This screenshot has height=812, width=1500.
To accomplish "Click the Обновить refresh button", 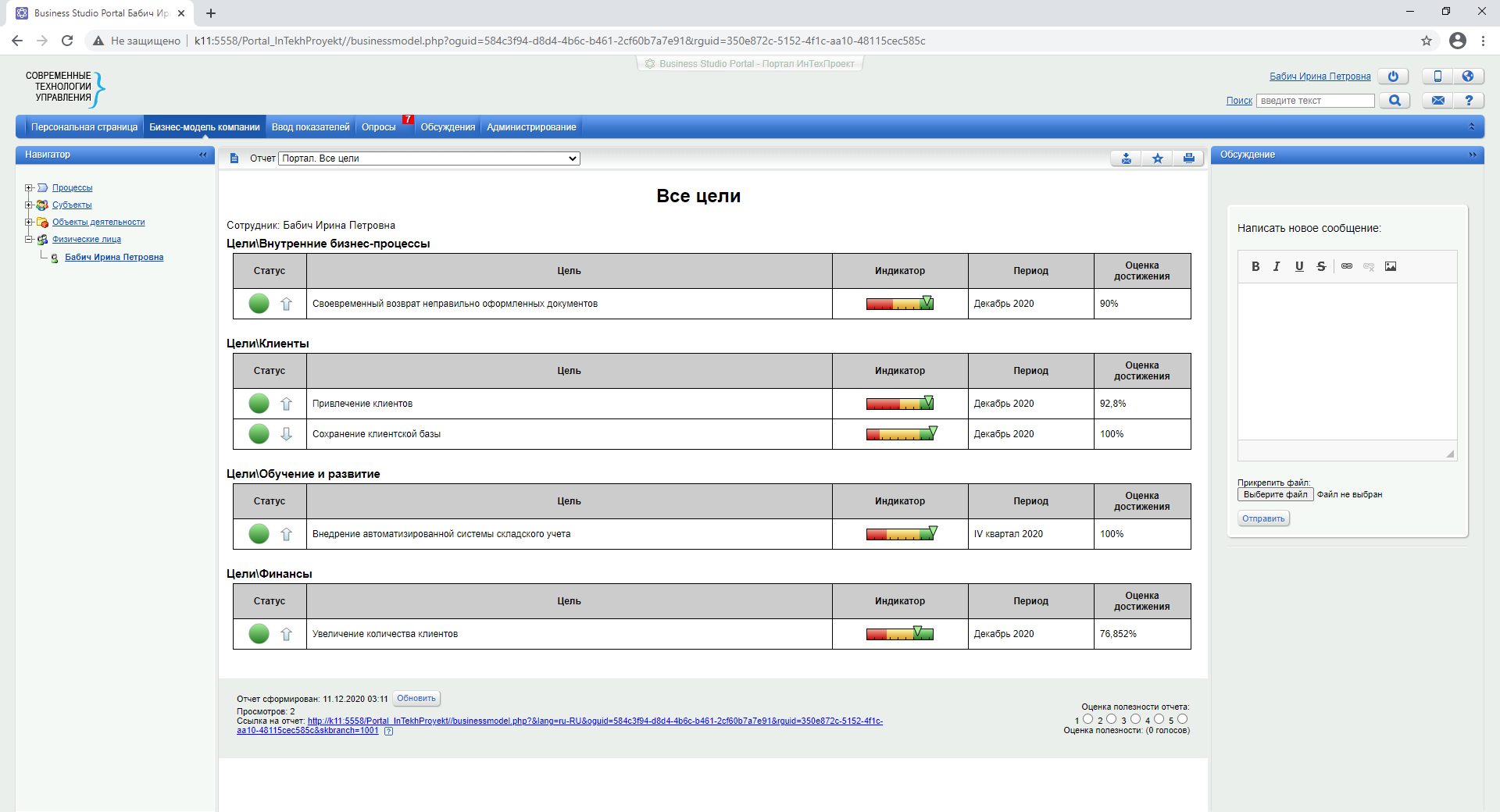I will click(416, 699).
